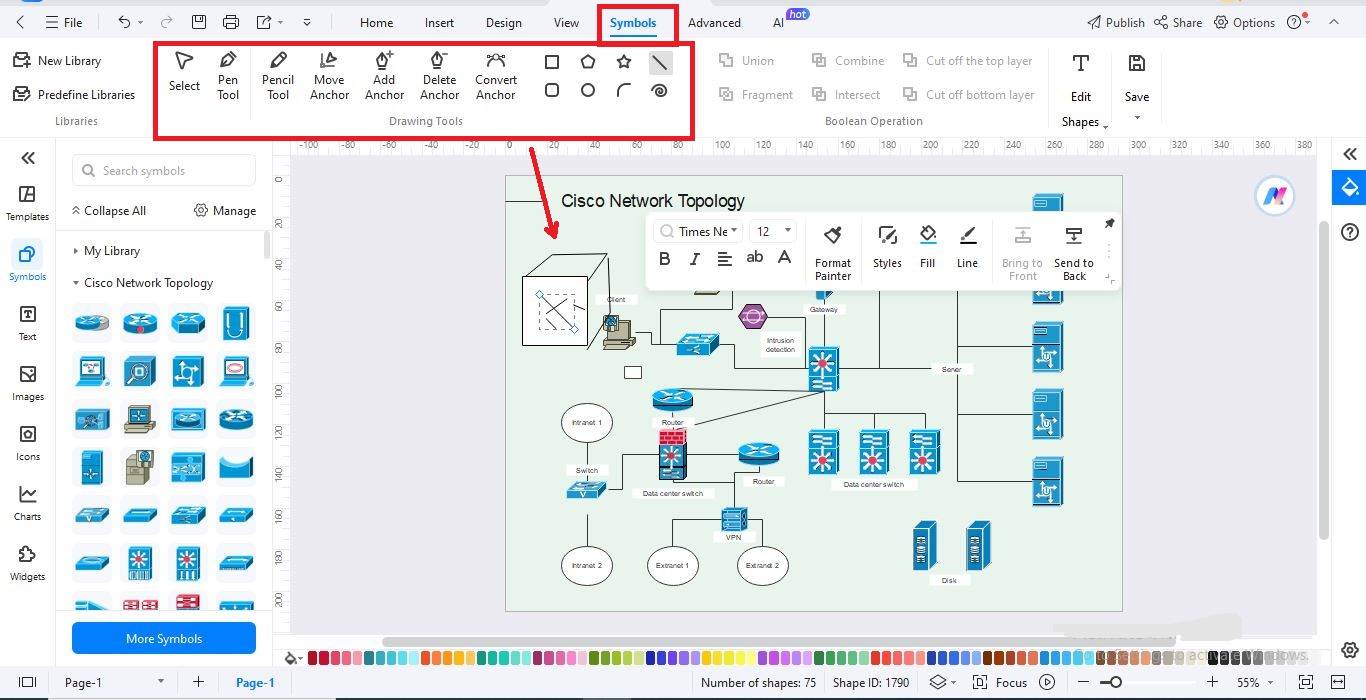Viewport: 1366px width, 700px height.
Task: Select the spiral drawing tool
Action: point(659,90)
